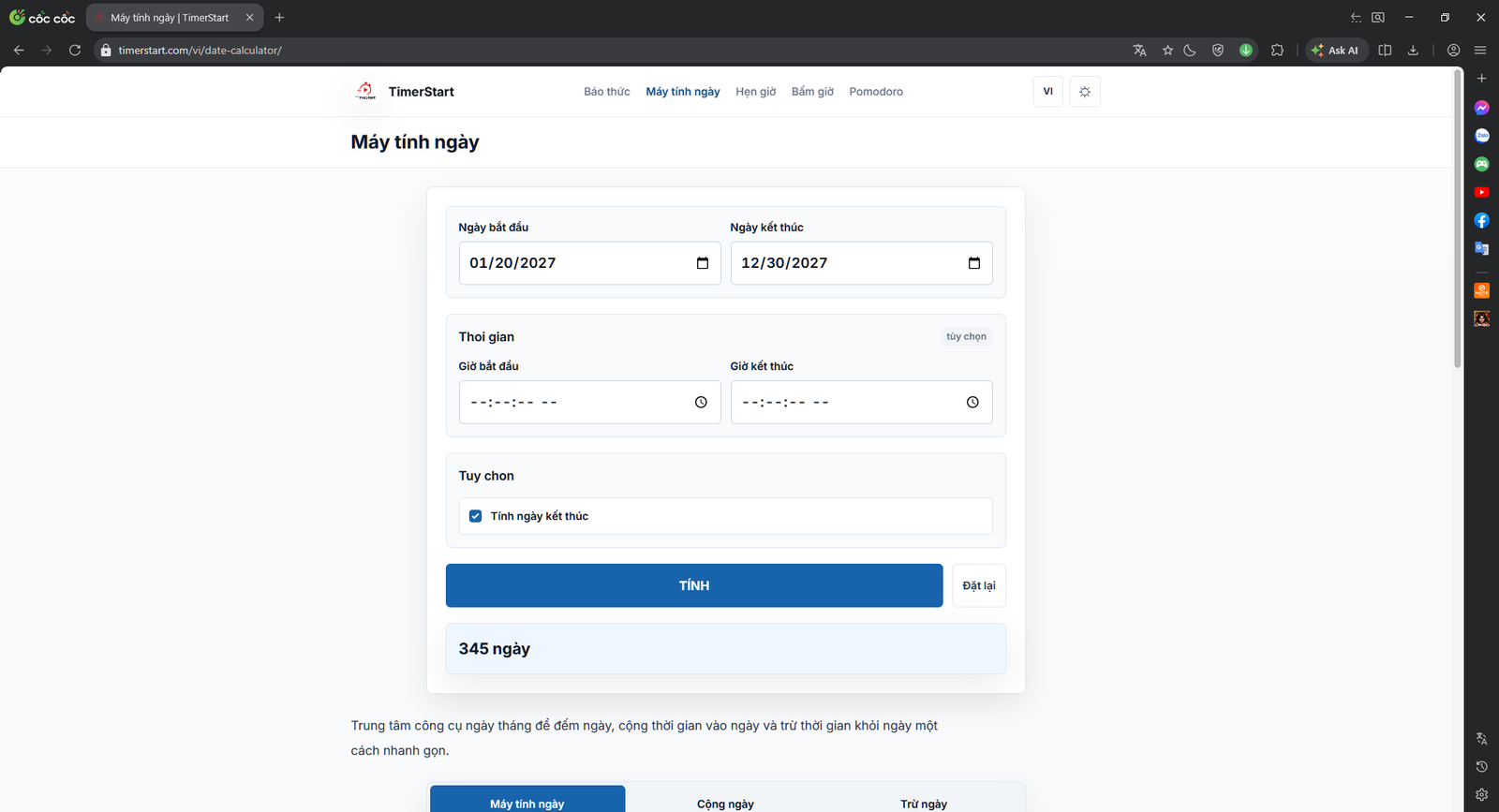Open the Messenger sidebar shortcut

click(x=1481, y=108)
